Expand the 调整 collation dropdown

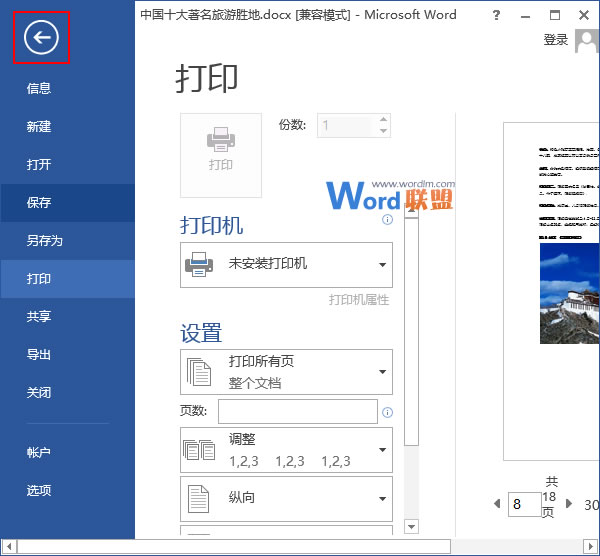click(286, 450)
